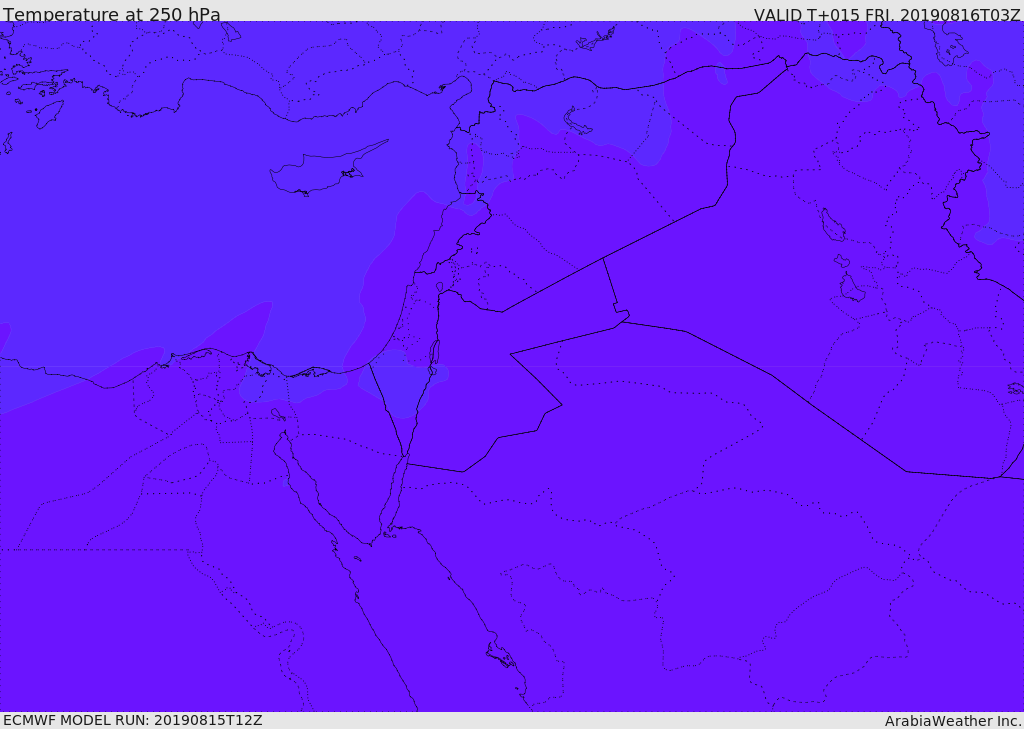This screenshot has height=729, width=1024.
Task: Click the 'VALID T+015 FRI. 20190816T03Z' label
Action: coord(887,14)
